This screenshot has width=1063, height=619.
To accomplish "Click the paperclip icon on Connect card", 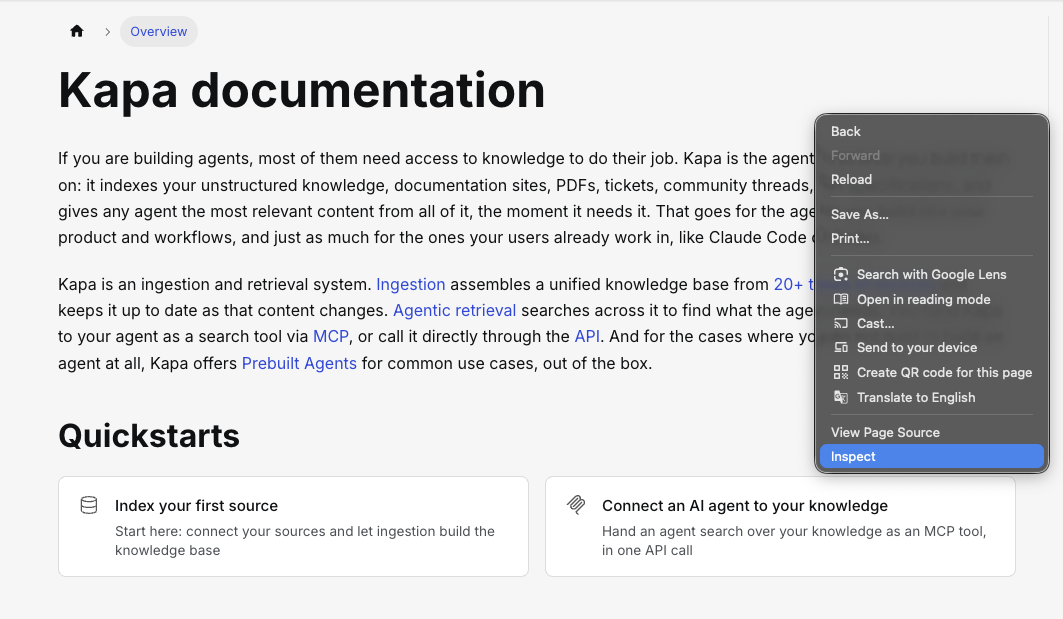I will coord(576,505).
